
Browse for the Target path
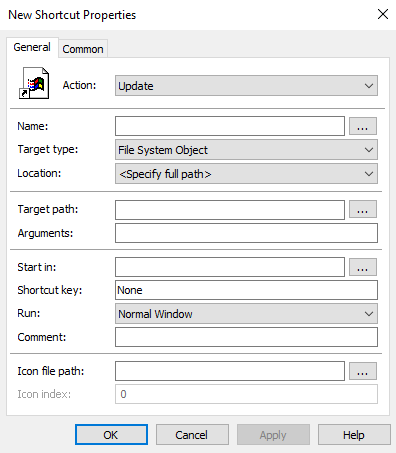pyautogui.click(x=363, y=209)
